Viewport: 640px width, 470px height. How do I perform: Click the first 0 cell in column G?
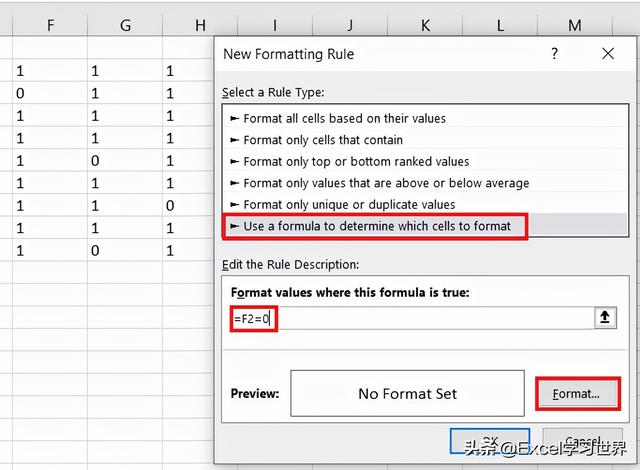pyautogui.click(x=95, y=160)
